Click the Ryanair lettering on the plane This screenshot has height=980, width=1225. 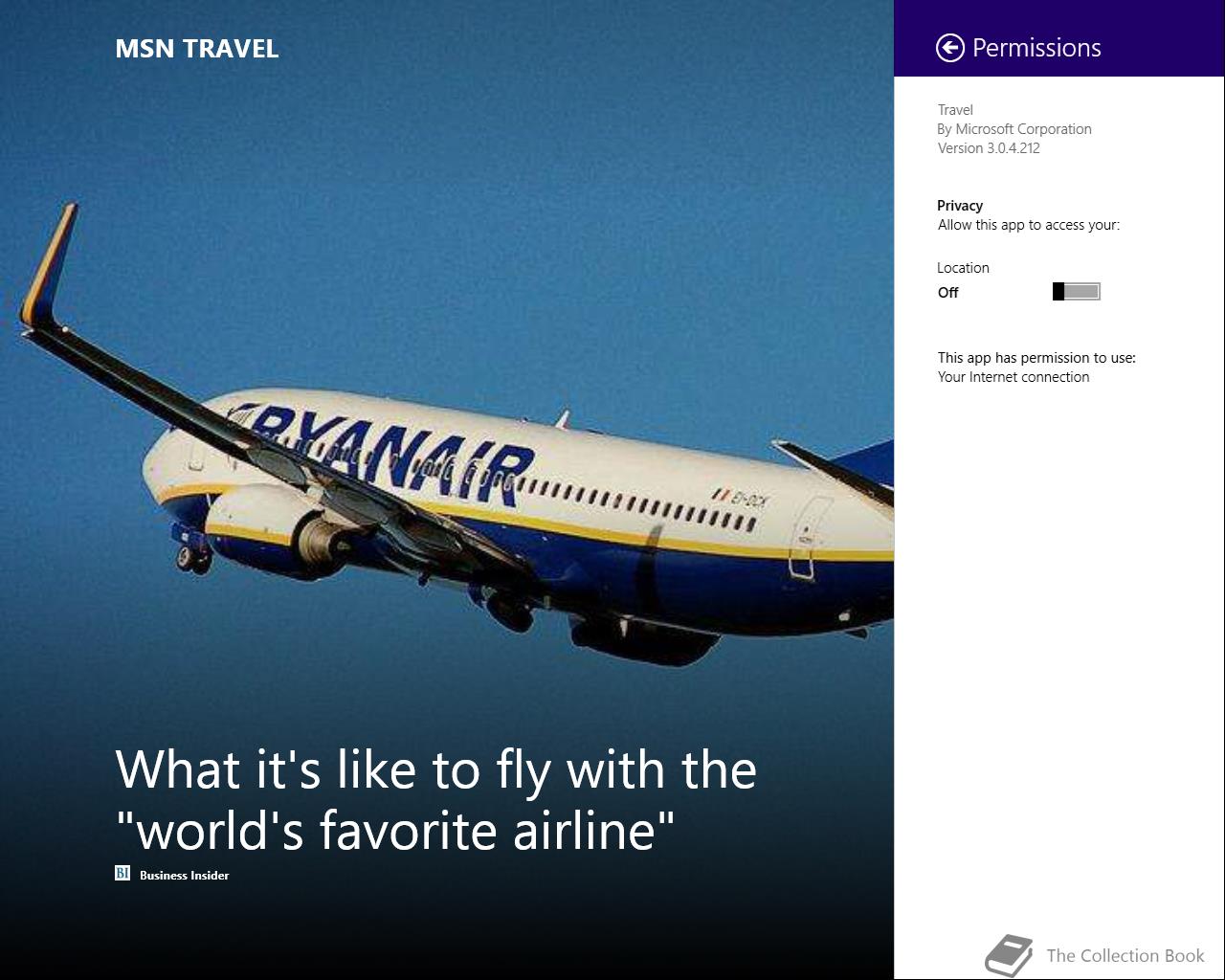(383, 452)
